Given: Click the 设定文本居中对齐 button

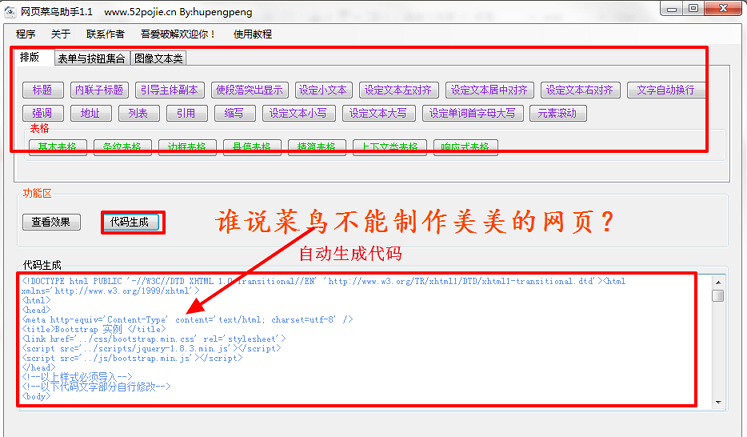Looking at the screenshot, I should tap(489, 90).
